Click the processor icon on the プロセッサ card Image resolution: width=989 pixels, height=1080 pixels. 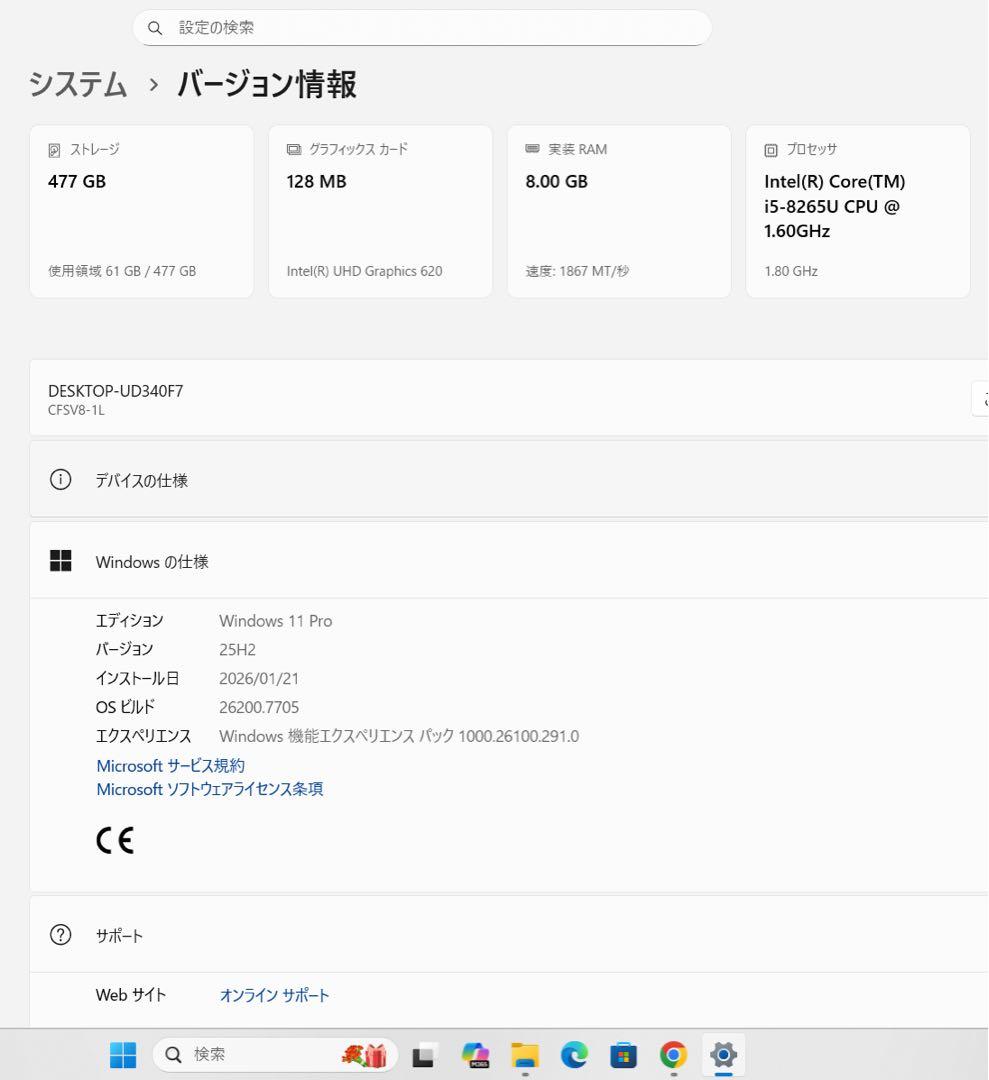pyautogui.click(x=770, y=149)
